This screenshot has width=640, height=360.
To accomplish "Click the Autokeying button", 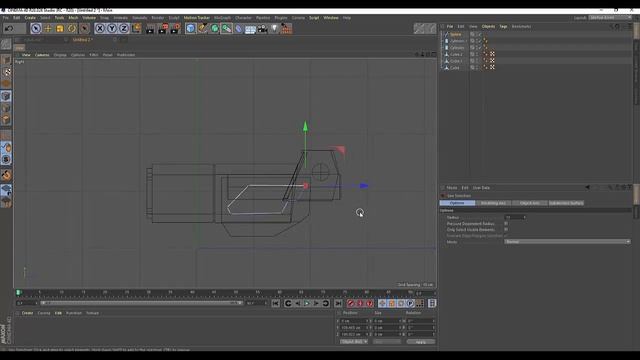I will click(360, 303).
